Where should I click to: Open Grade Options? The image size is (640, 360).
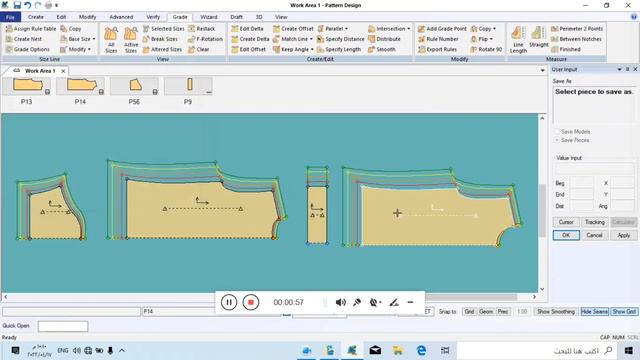28,49
